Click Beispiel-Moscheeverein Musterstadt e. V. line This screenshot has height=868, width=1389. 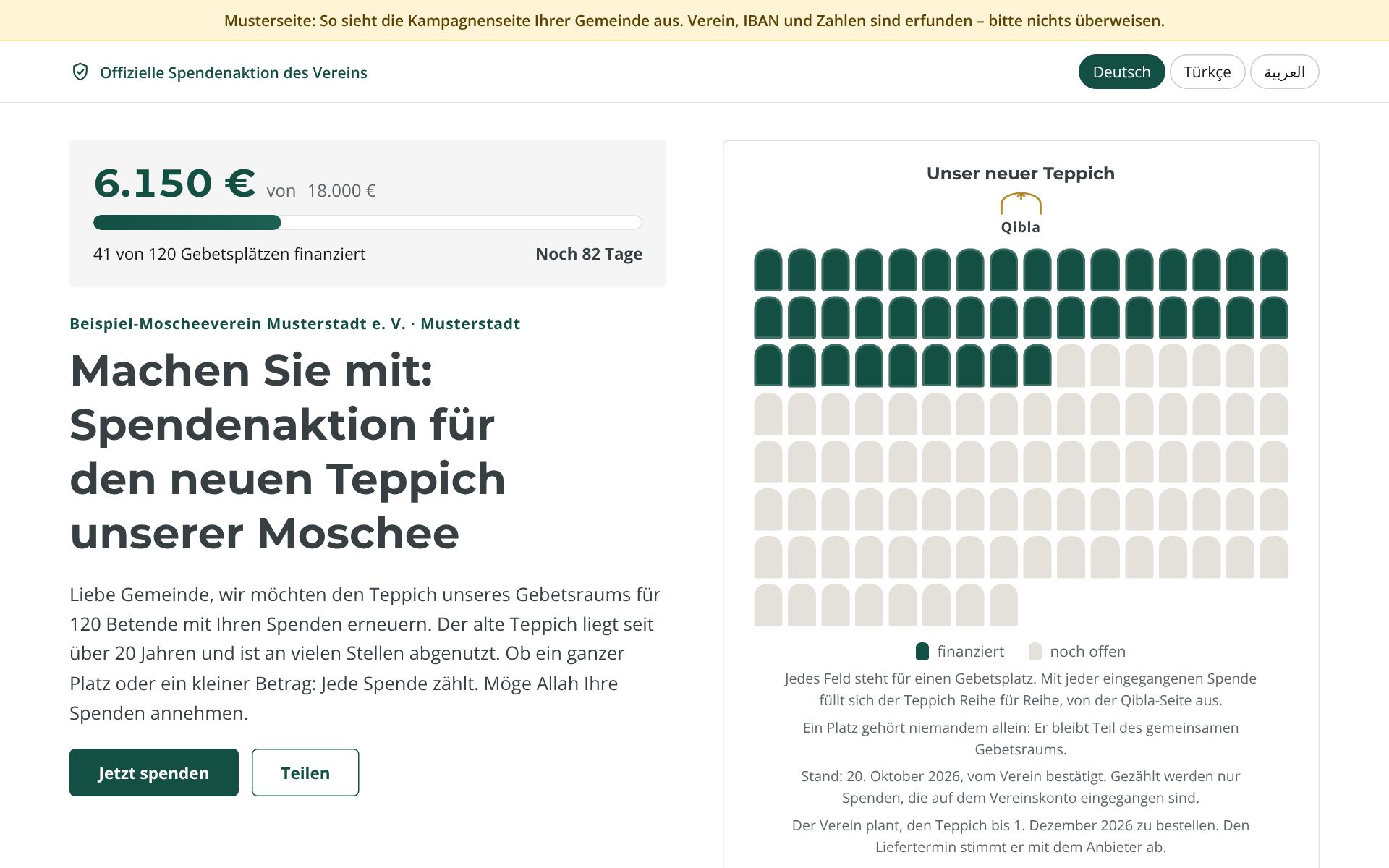295,323
